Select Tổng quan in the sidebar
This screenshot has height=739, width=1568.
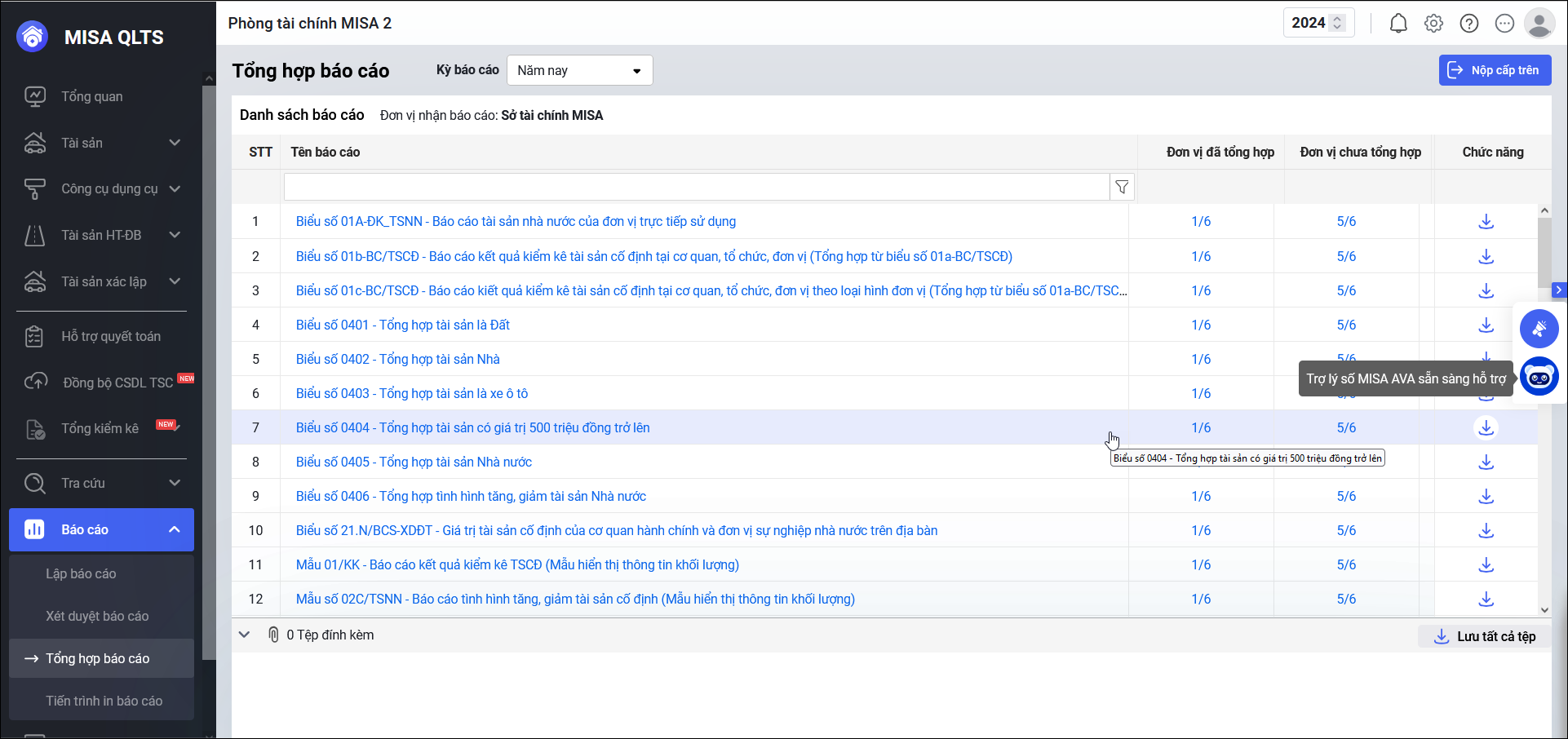pyautogui.click(x=91, y=96)
